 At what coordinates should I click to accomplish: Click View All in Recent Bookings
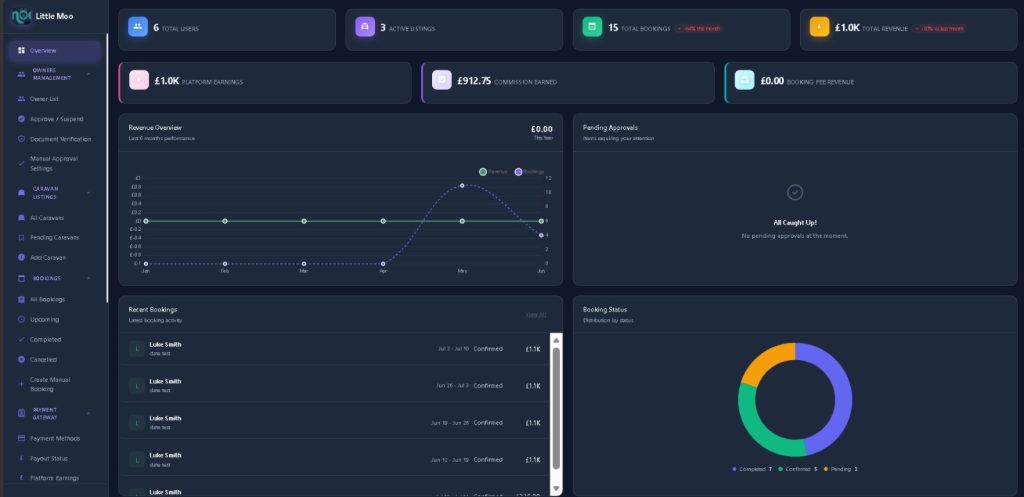[536, 315]
